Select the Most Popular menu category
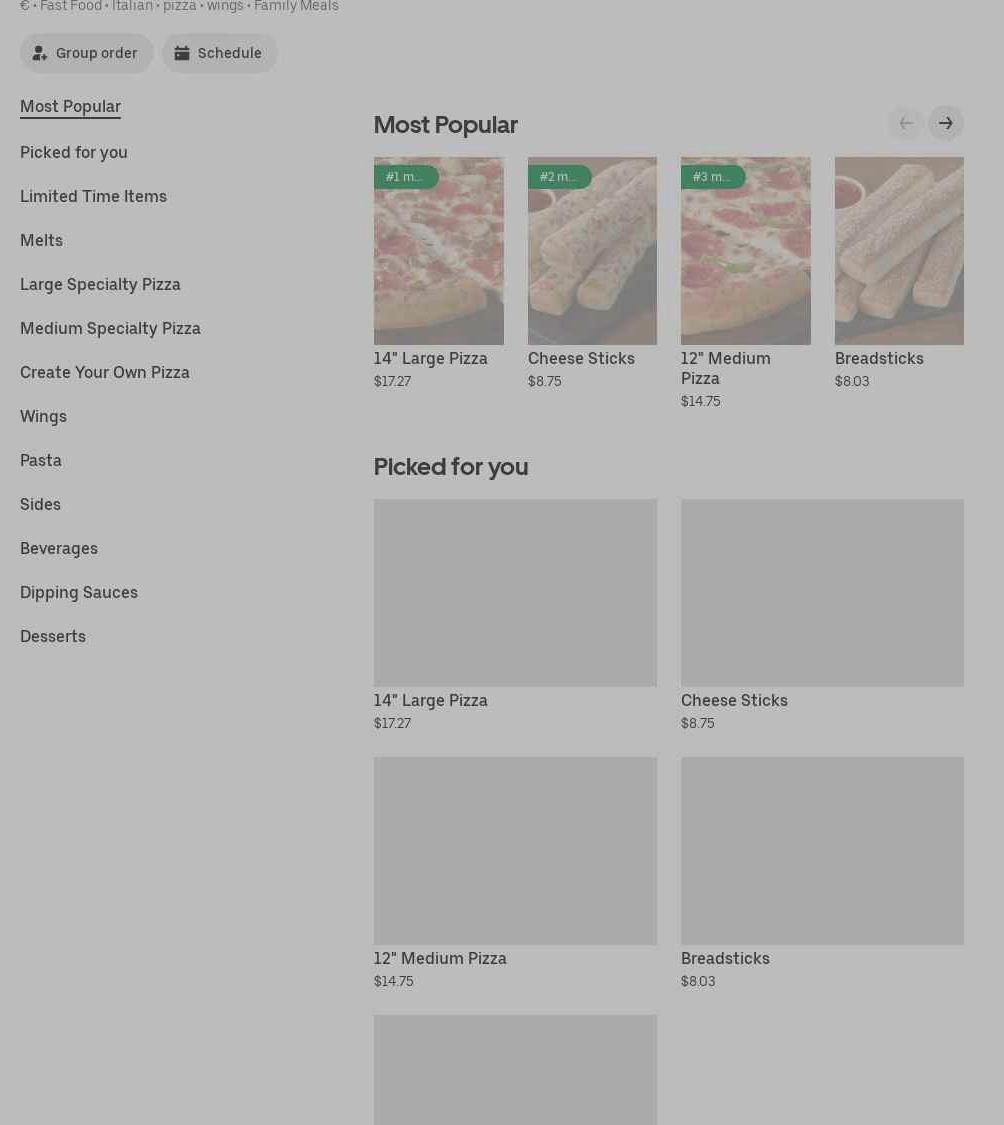 coord(70,106)
